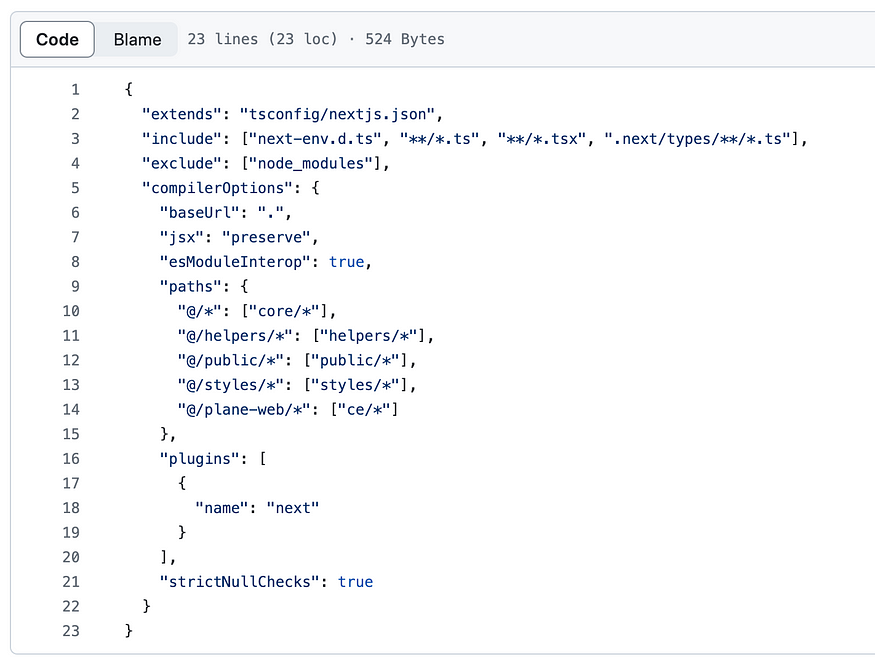Click the "next-env.d.ts" string

pos(315,138)
